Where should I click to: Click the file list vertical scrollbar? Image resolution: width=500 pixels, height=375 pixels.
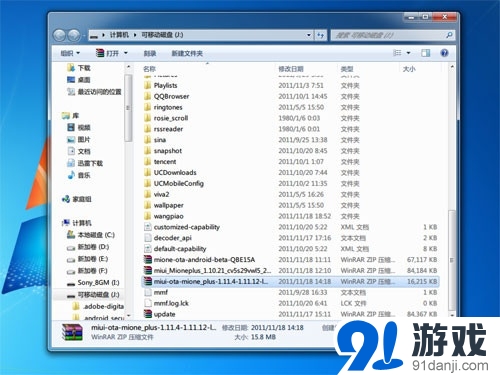click(x=452, y=190)
